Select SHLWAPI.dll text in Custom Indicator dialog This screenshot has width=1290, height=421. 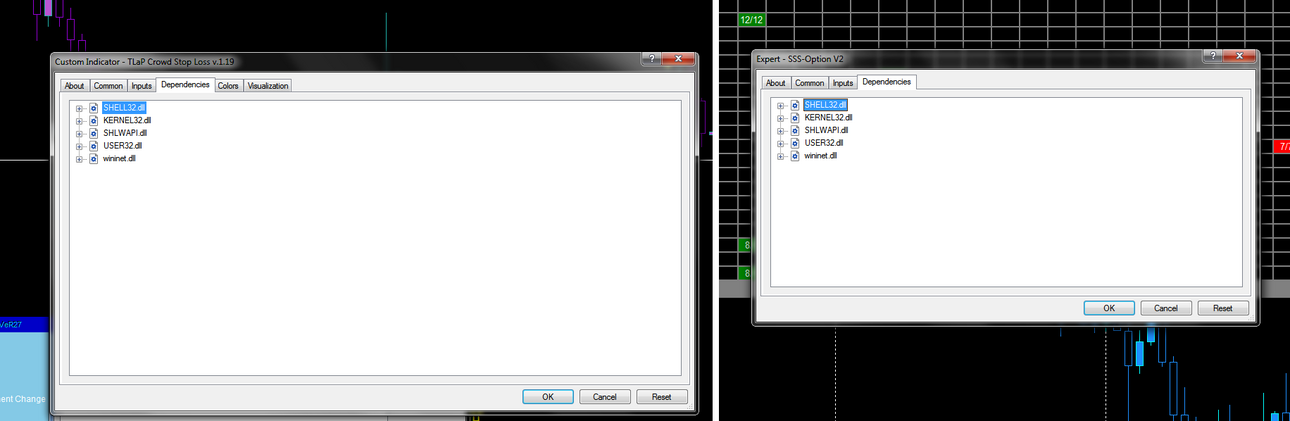(125, 132)
